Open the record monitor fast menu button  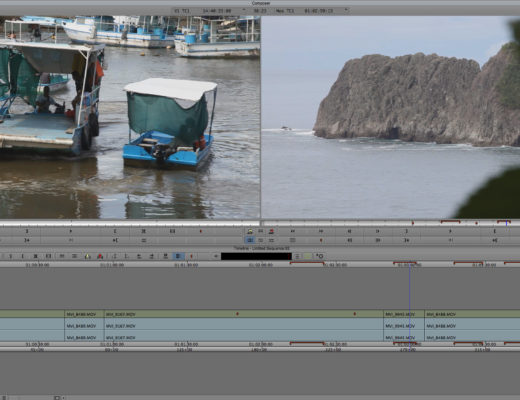pyautogui.click(x=292, y=240)
